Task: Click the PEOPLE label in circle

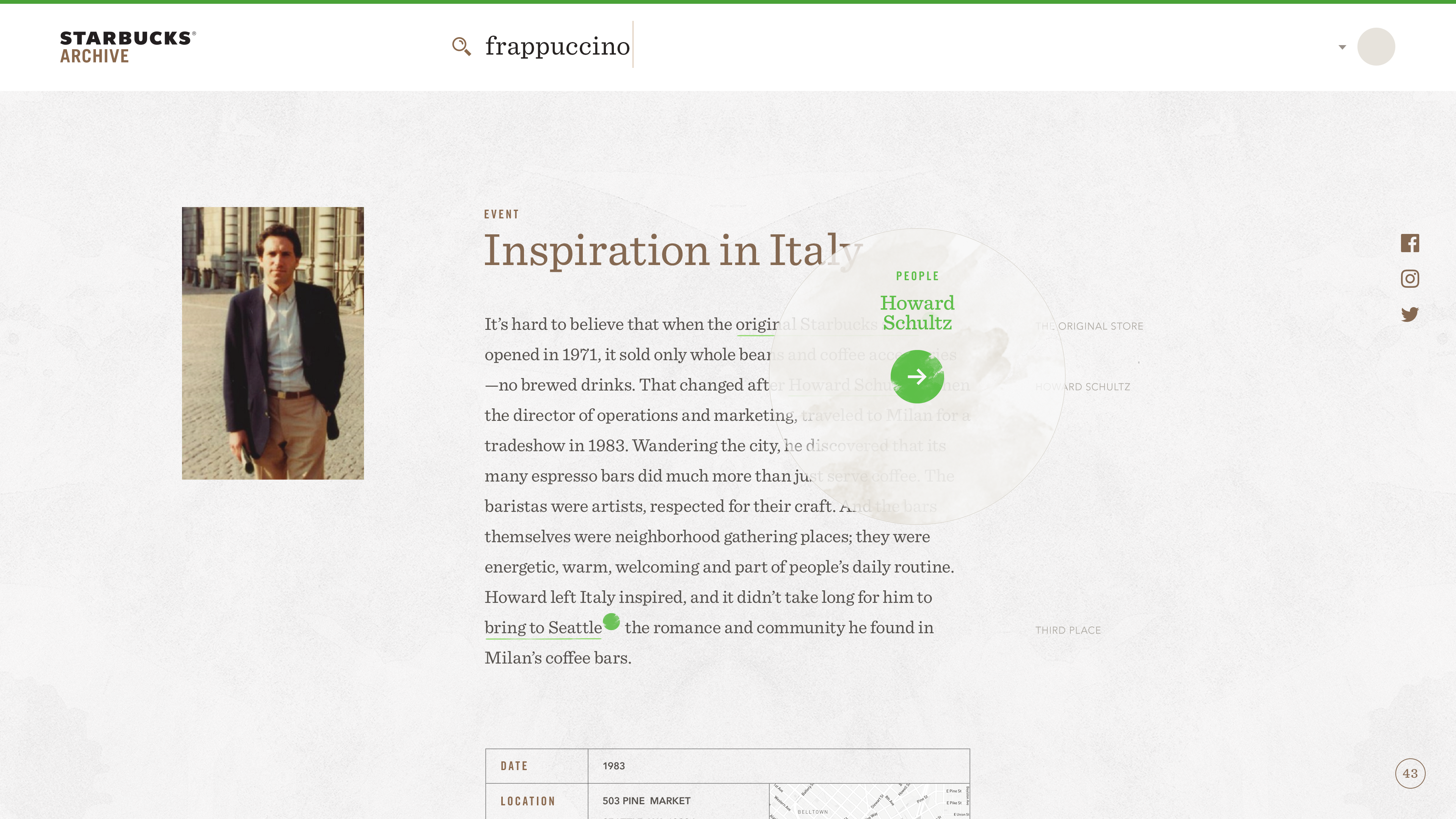Action: [917, 276]
